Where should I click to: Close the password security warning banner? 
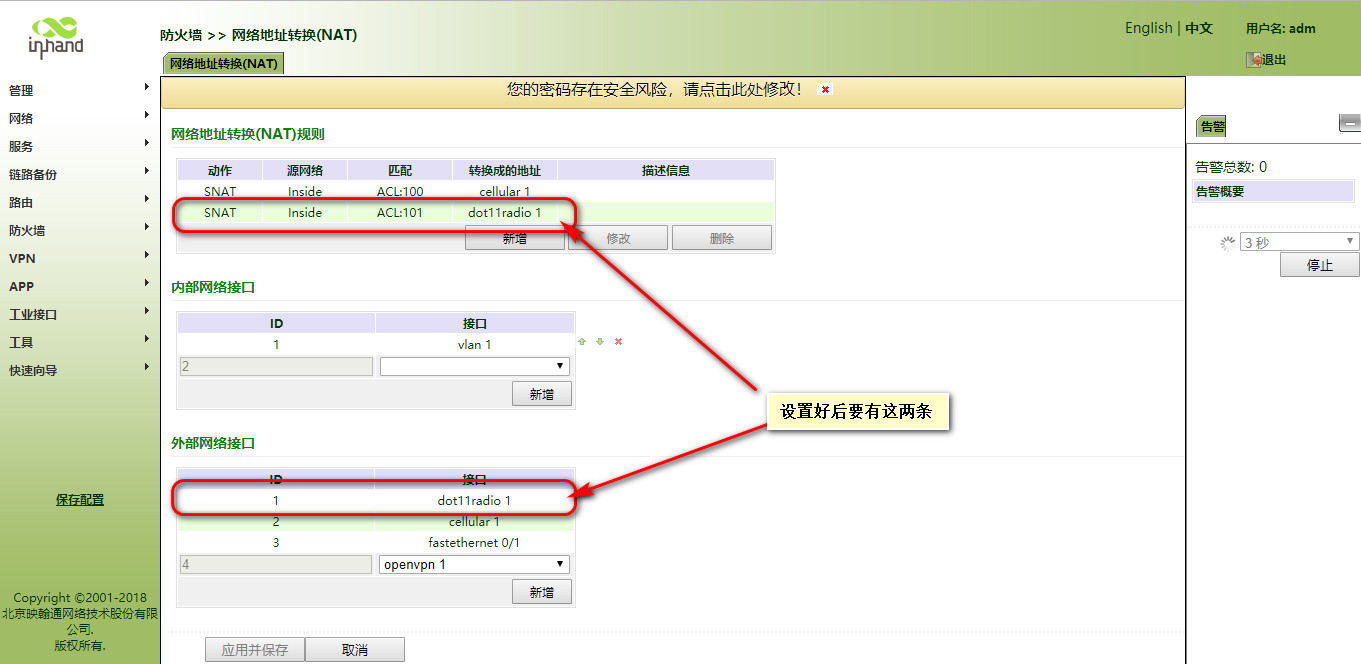[x=825, y=90]
